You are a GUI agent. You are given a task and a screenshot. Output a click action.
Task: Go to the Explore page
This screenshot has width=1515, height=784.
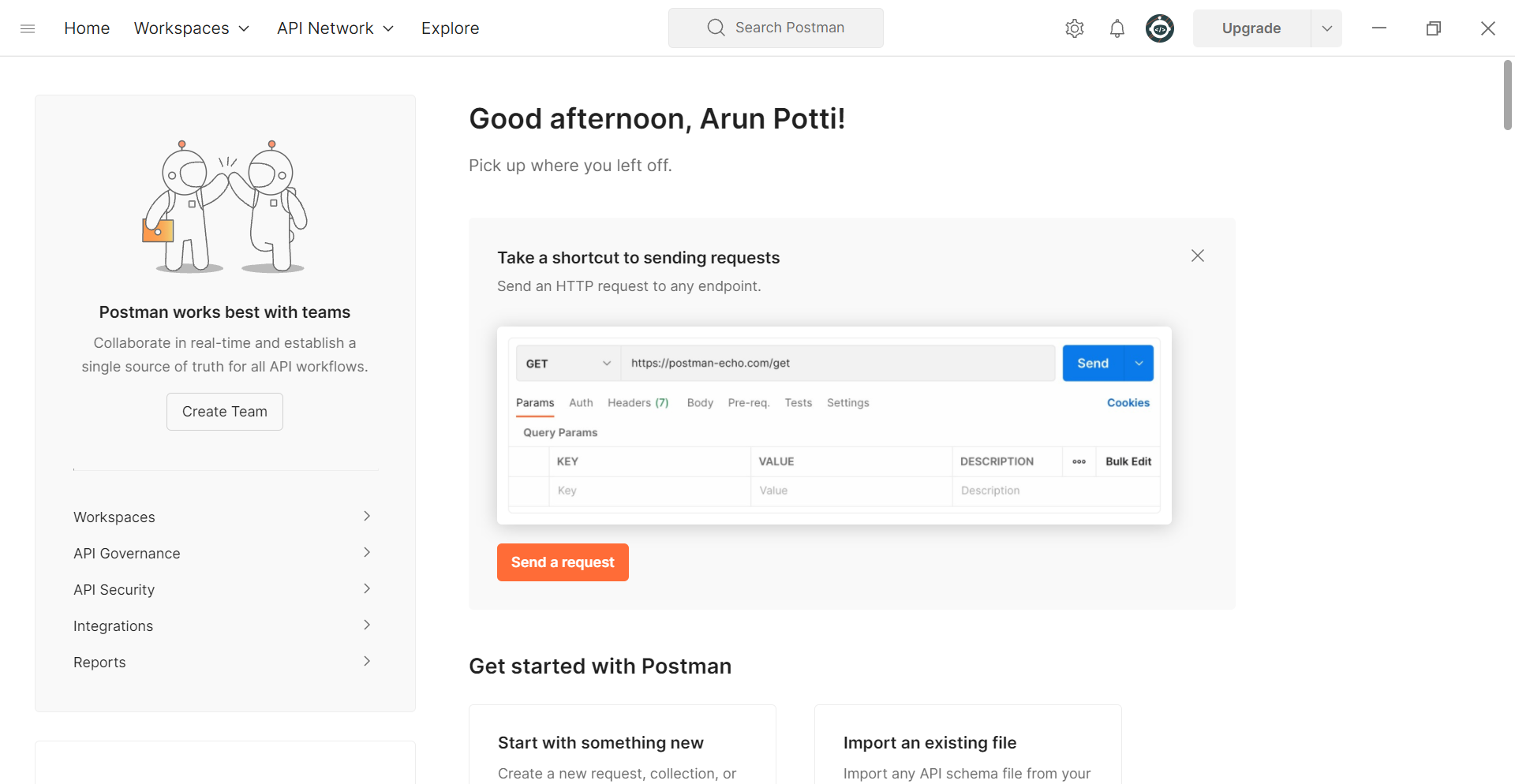[450, 28]
